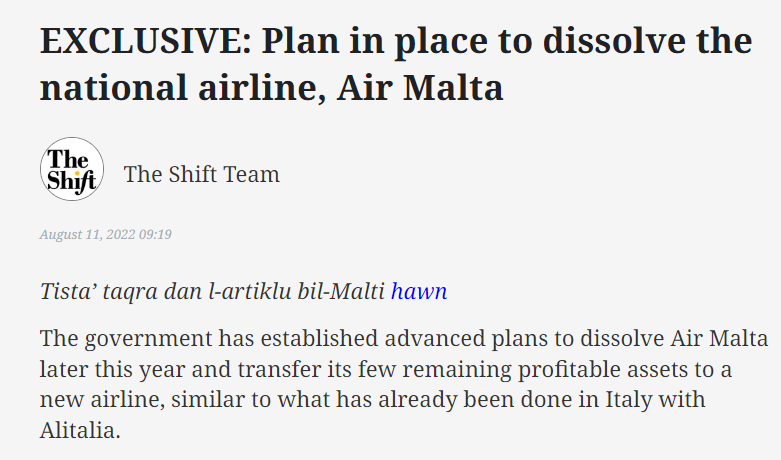Click "new airline" in the paragraph
This screenshot has height=460, width=781.
[100, 400]
